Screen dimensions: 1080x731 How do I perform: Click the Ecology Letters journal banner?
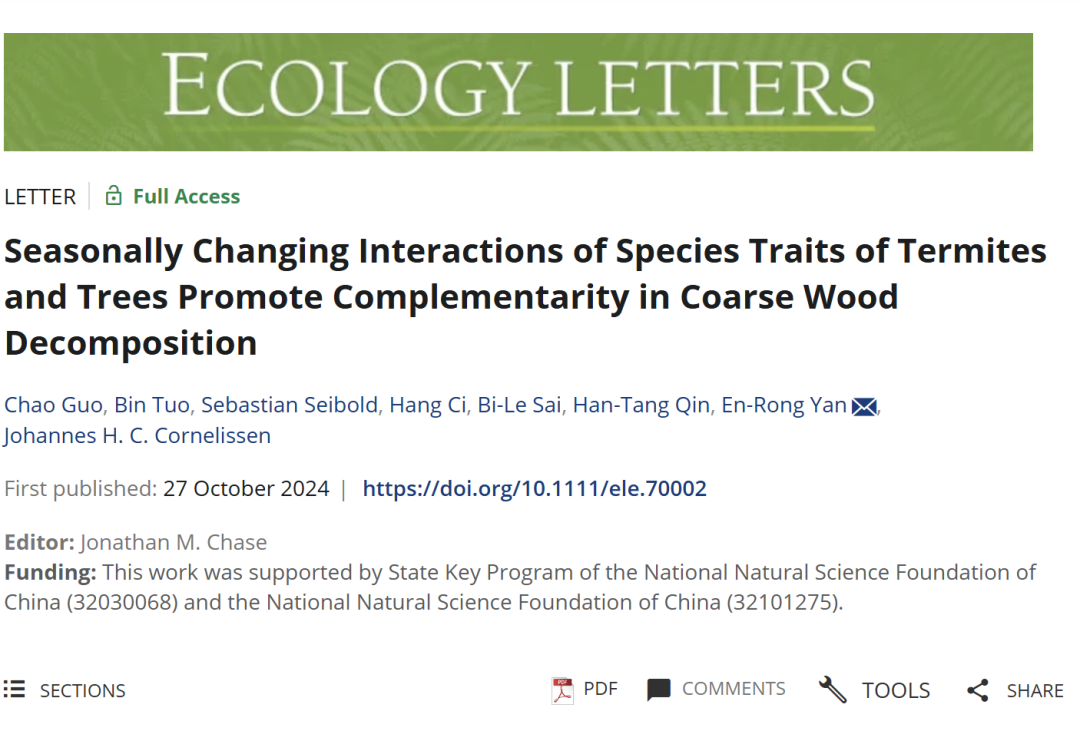coord(518,92)
